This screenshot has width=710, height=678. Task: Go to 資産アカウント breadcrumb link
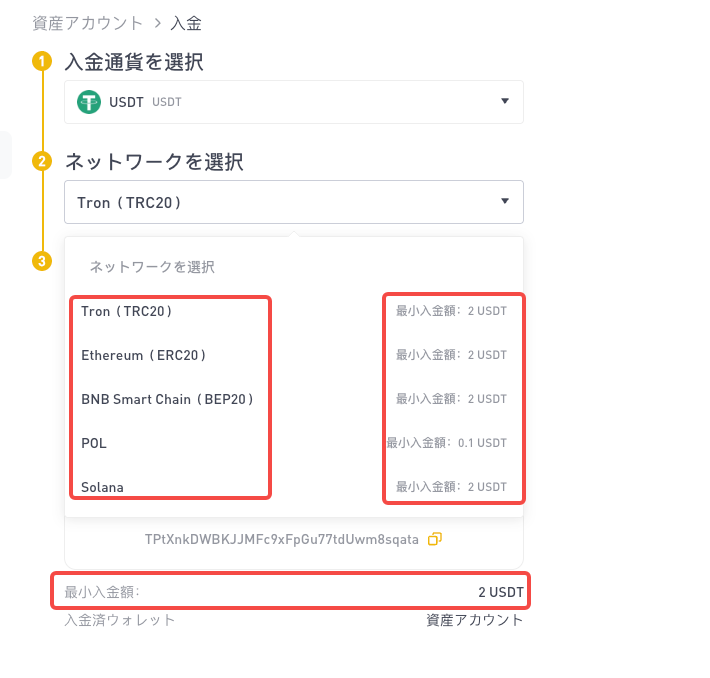[x=87, y=23]
